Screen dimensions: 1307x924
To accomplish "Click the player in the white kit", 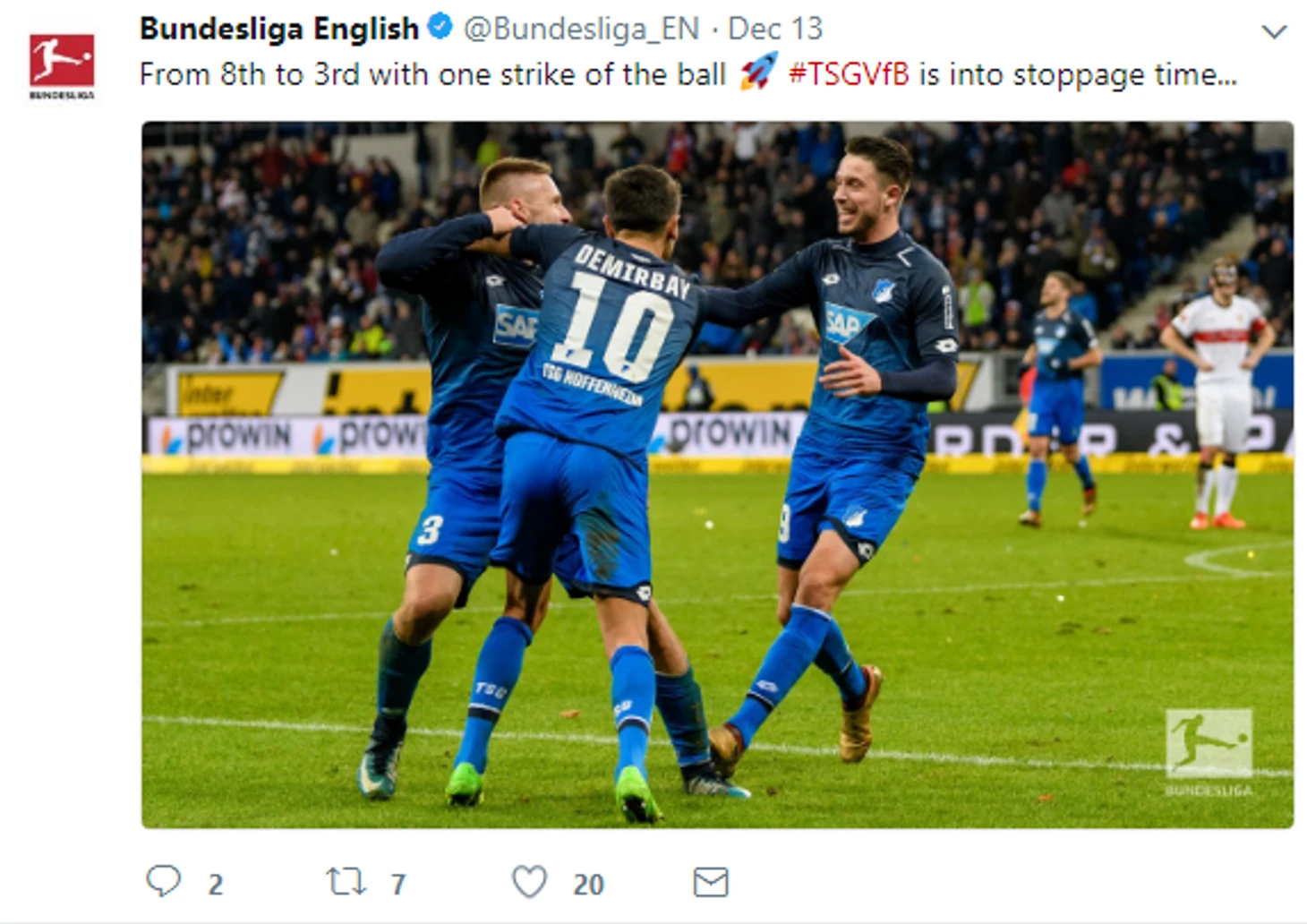I will coord(1219,394).
